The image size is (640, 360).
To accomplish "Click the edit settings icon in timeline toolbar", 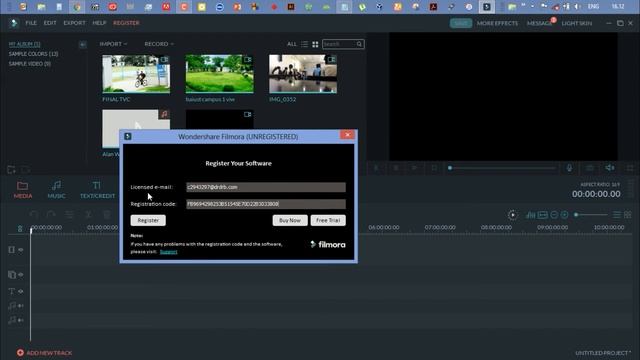I will click(69, 214).
